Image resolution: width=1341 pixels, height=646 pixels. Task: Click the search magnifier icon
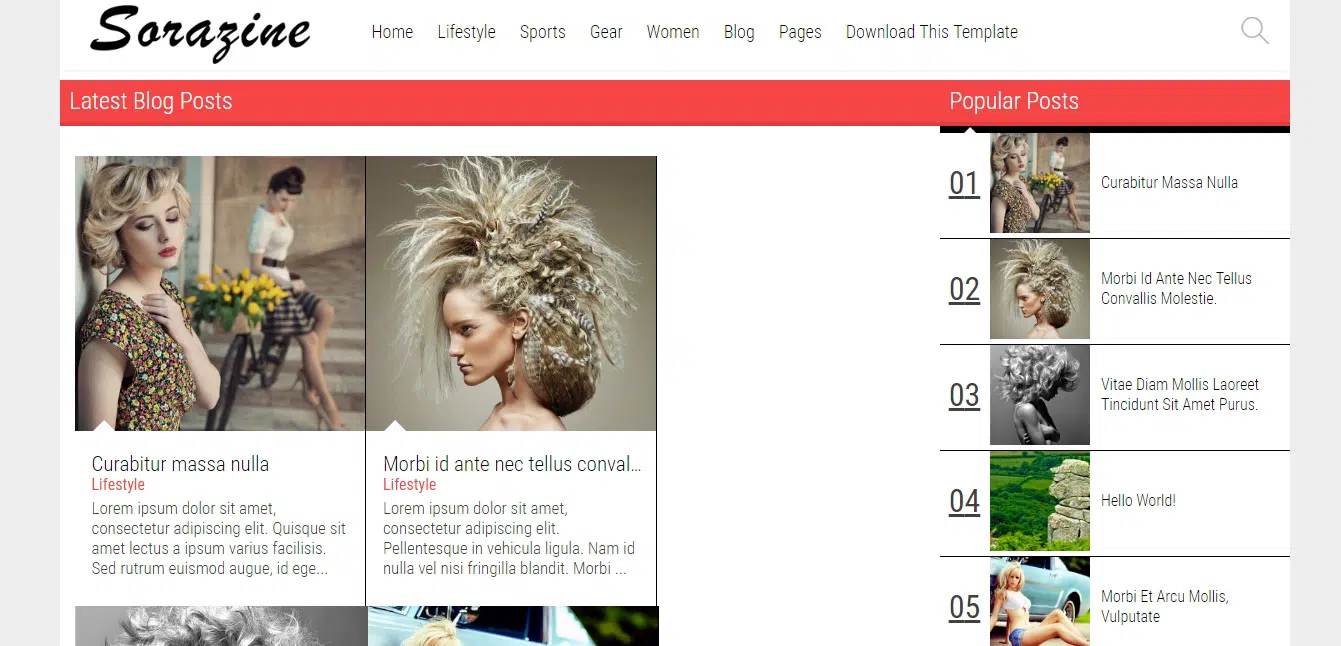1254,31
